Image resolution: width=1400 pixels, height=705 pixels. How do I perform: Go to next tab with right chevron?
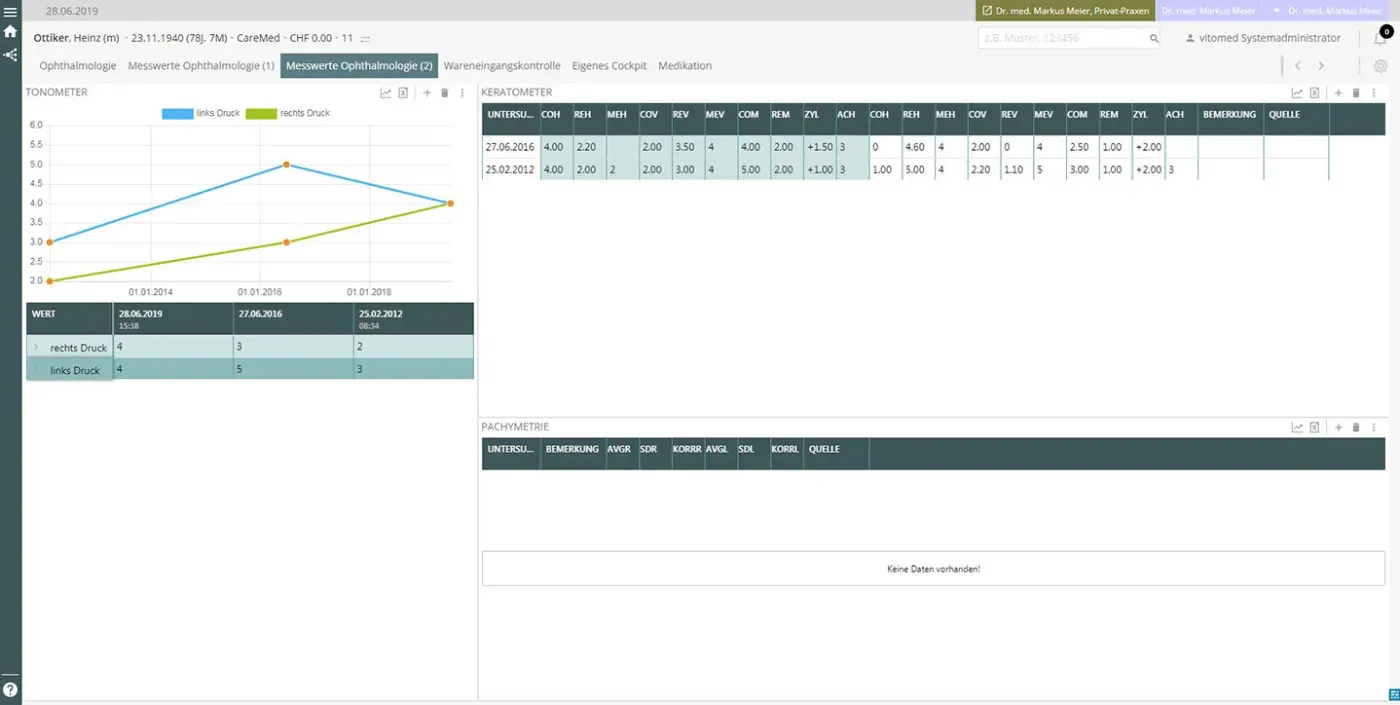[1321, 66]
